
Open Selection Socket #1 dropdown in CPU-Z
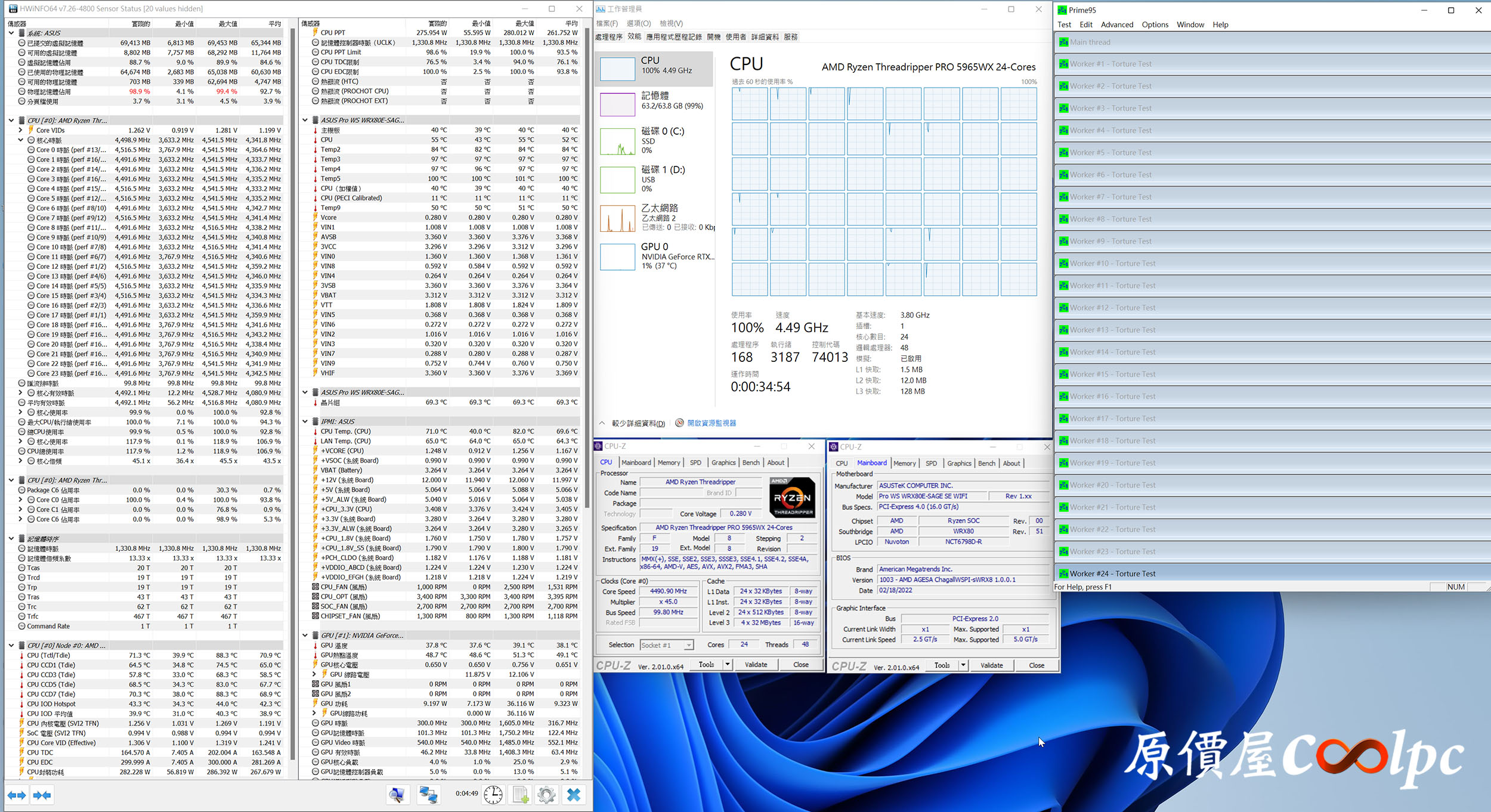tap(688, 645)
